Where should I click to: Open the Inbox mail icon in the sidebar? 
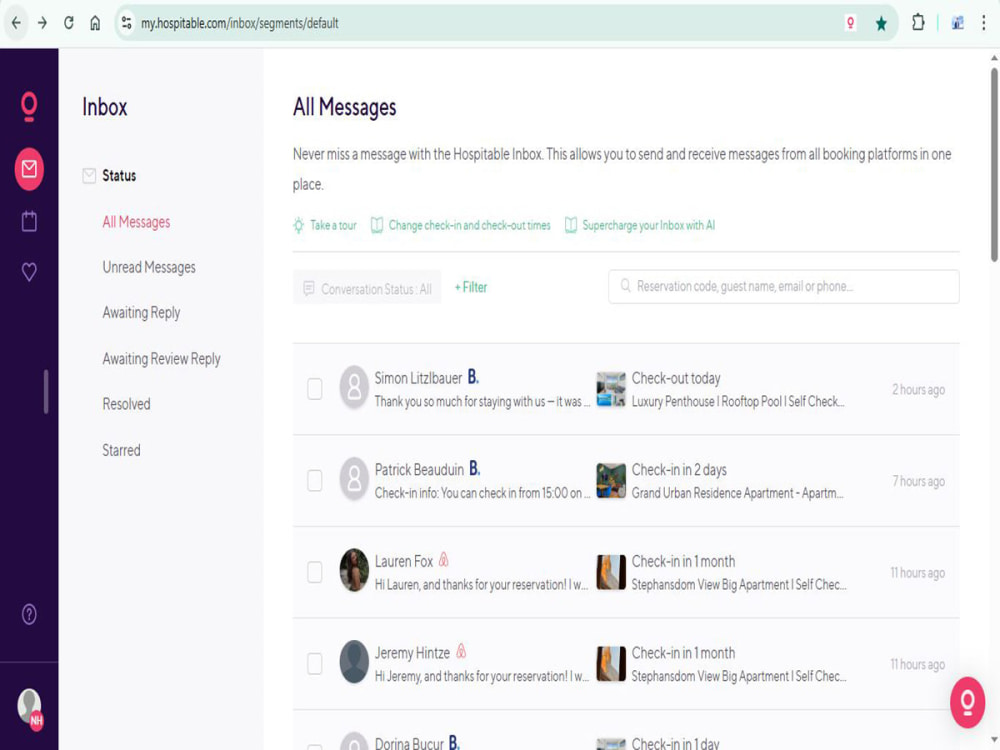pos(29,169)
